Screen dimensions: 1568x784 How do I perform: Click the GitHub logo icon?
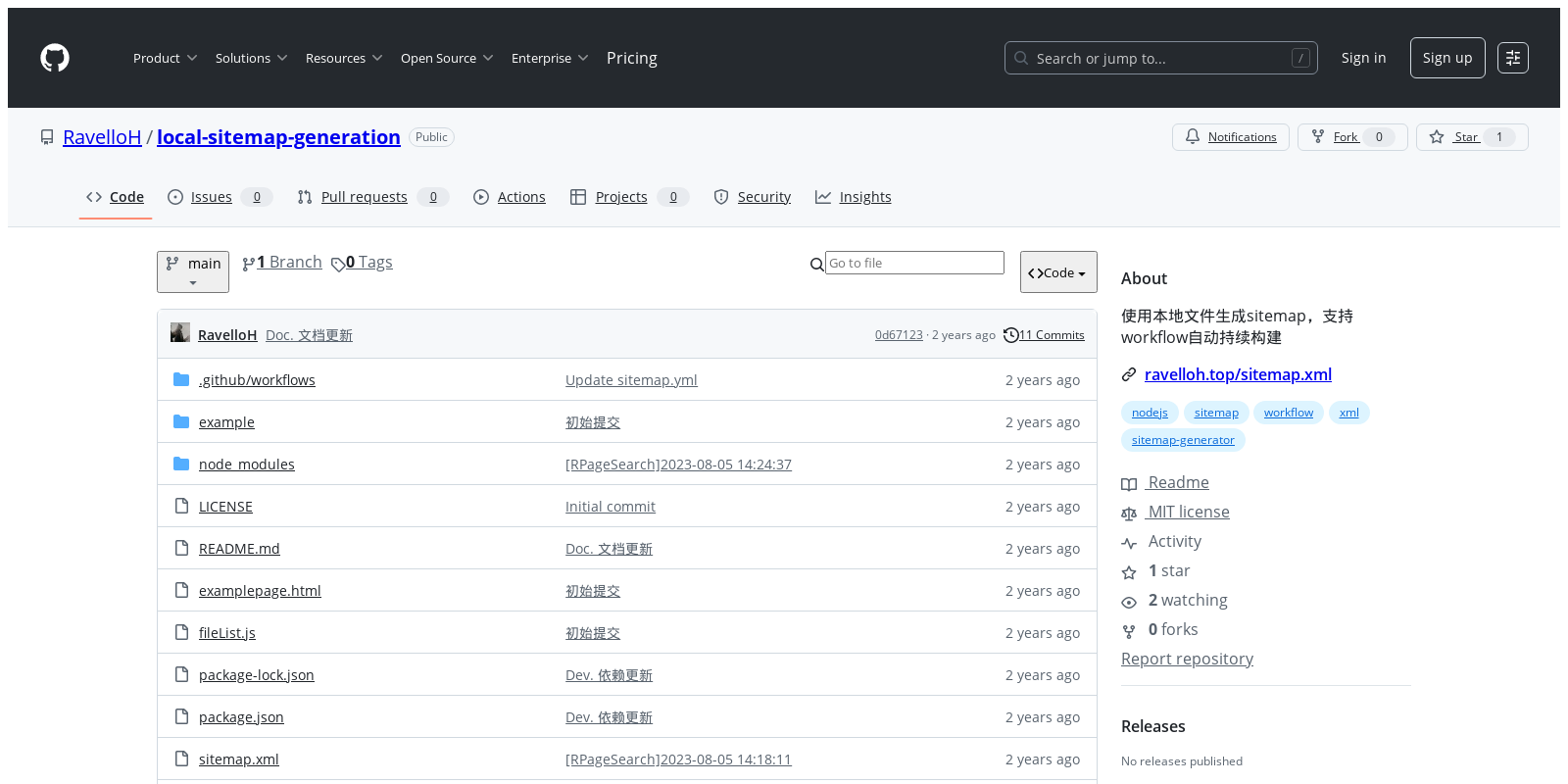55,58
